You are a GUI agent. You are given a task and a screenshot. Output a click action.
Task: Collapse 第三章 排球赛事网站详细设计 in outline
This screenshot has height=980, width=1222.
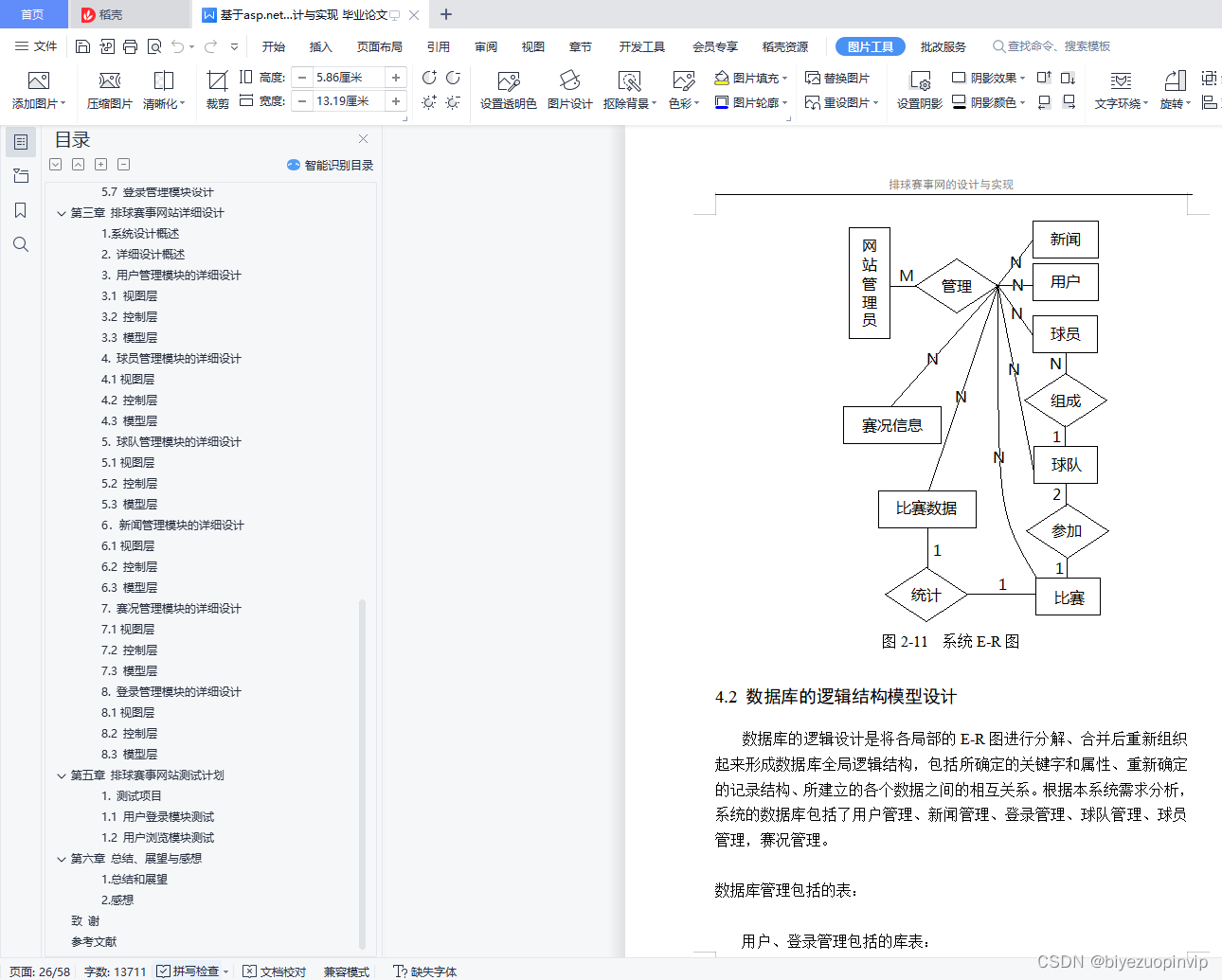point(62,213)
